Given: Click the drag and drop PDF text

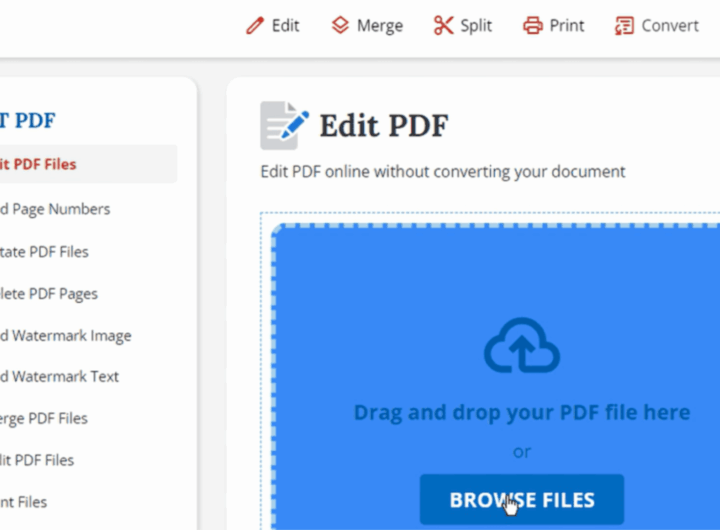Looking at the screenshot, I should 521,412.
